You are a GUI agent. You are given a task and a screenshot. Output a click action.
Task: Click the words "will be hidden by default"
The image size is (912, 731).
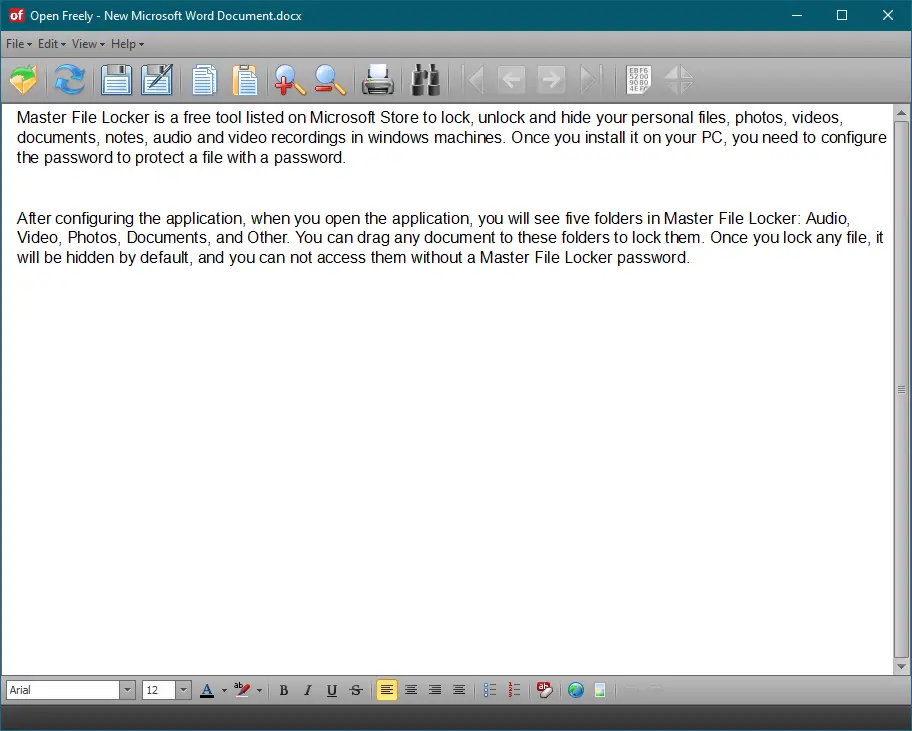coord(104,258)
